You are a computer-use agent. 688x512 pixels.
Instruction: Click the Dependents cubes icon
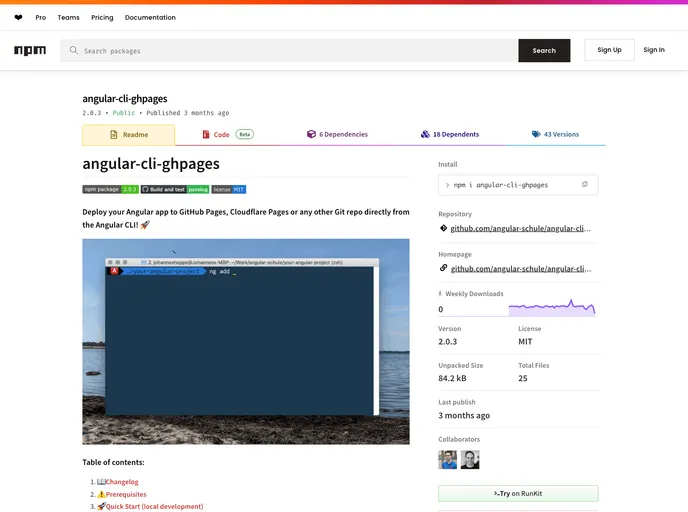pos(425,134)
